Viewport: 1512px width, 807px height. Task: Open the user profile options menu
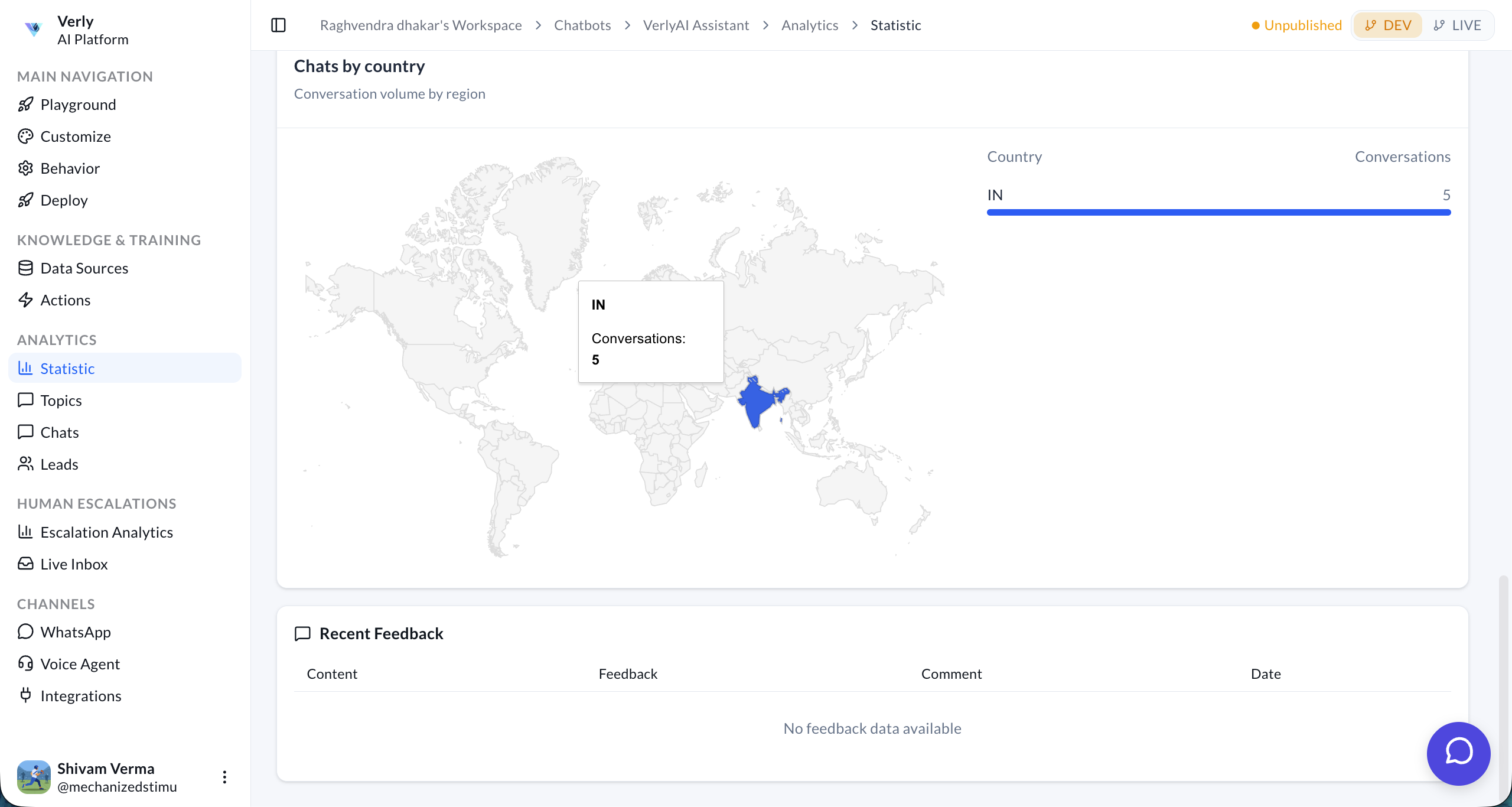pos(224,776)
